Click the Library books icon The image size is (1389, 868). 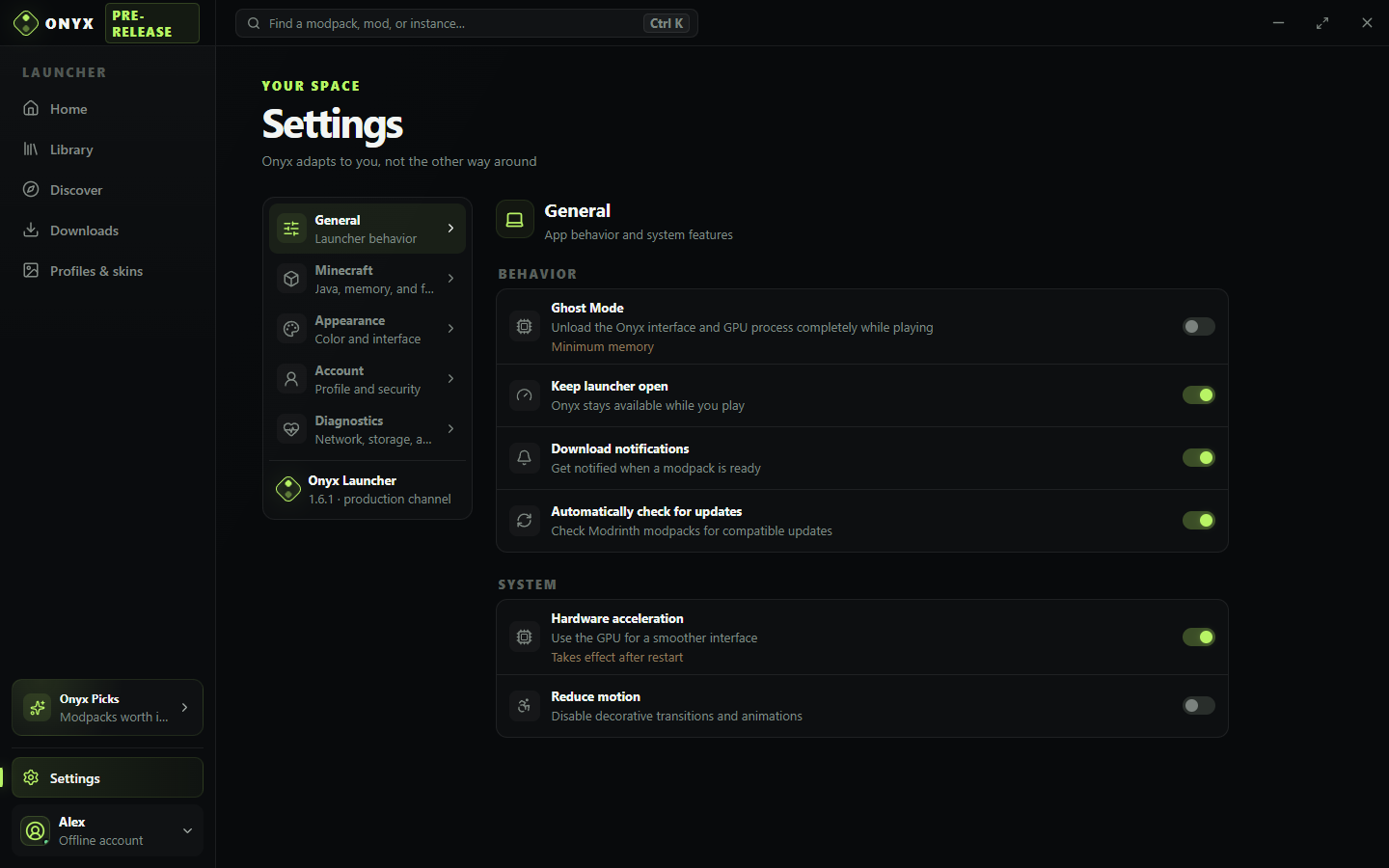click(x=31, y=149)
